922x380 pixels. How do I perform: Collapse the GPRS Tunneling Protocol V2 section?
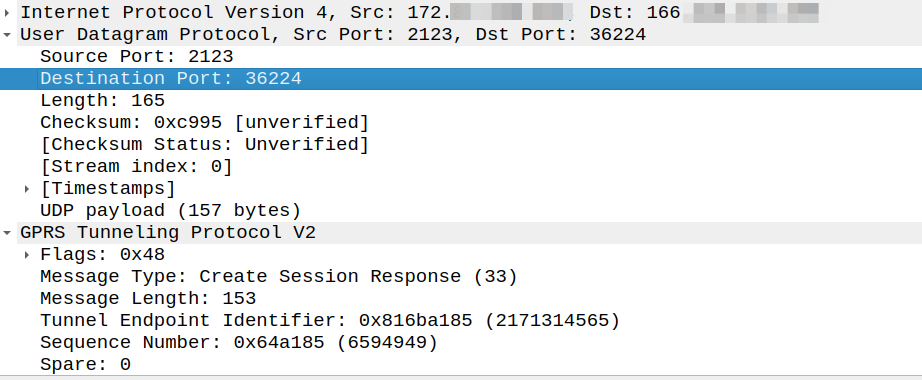(6, 233)
